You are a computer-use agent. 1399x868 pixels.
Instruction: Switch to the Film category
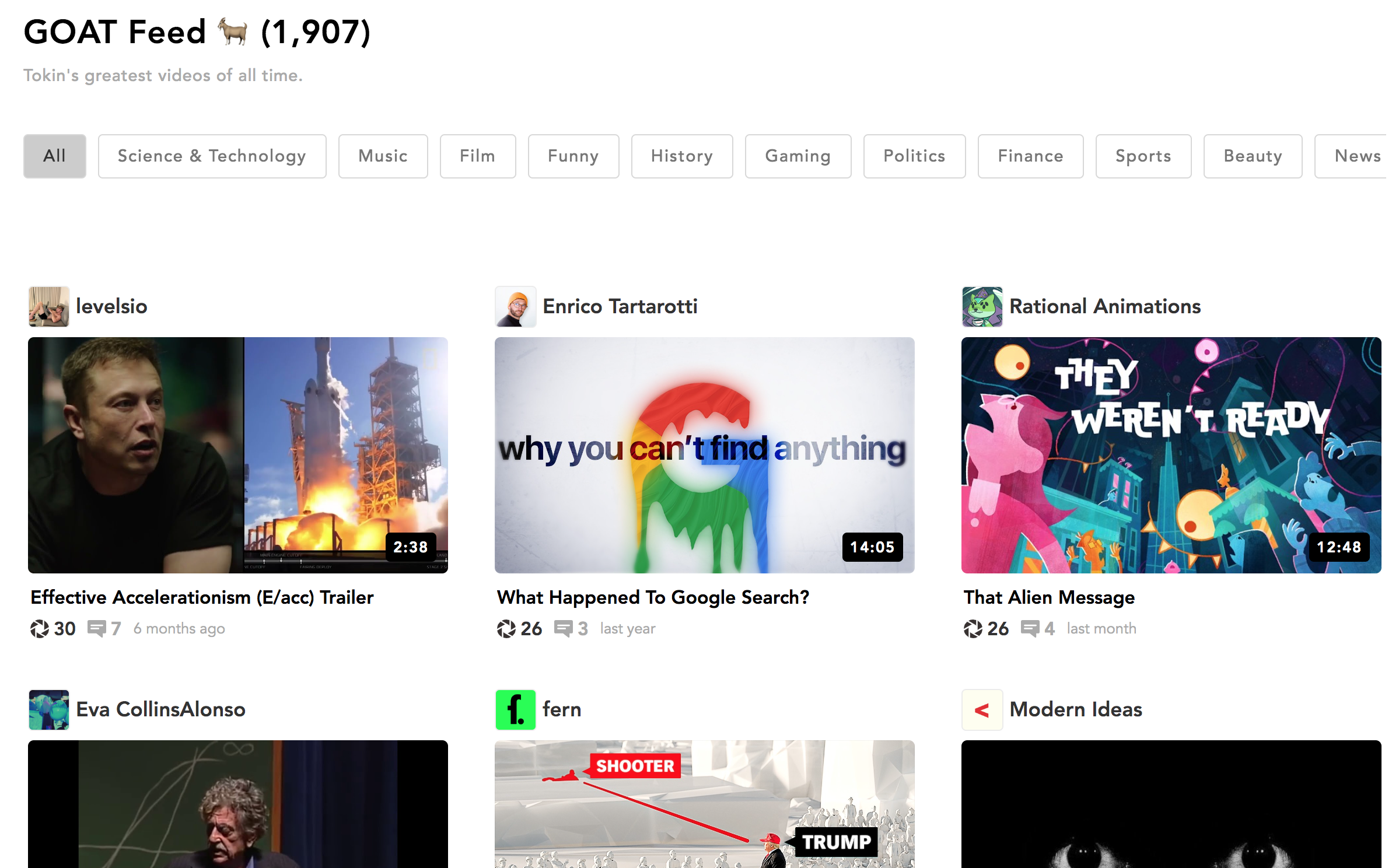pos(478,156)
